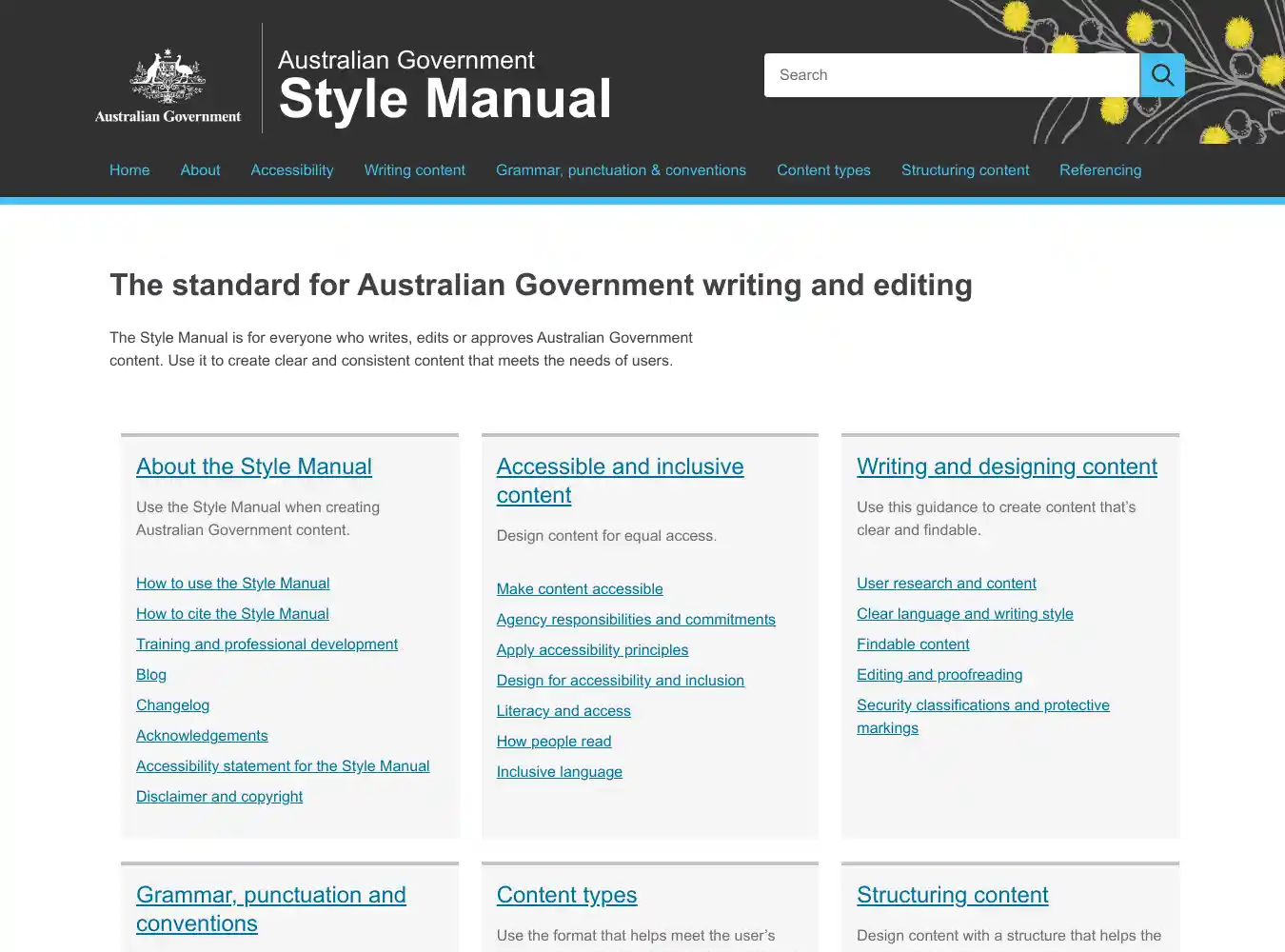Open How to use the Style Manual

pyautogui.click(x=233, y=584)
